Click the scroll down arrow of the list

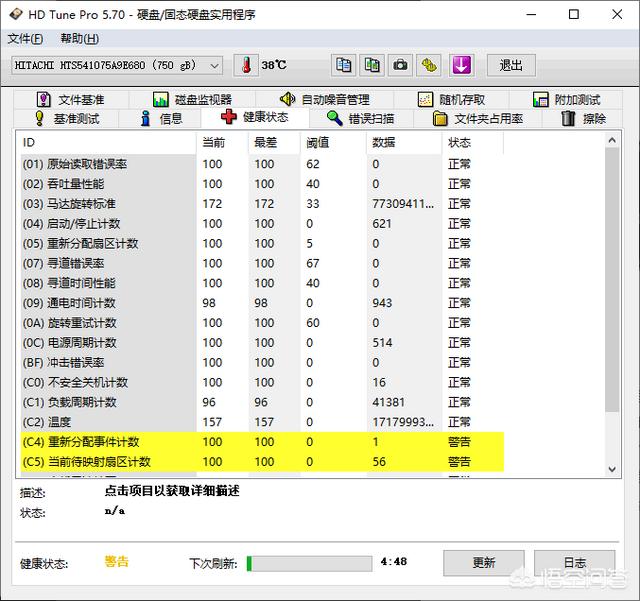(x=612, y=470)
